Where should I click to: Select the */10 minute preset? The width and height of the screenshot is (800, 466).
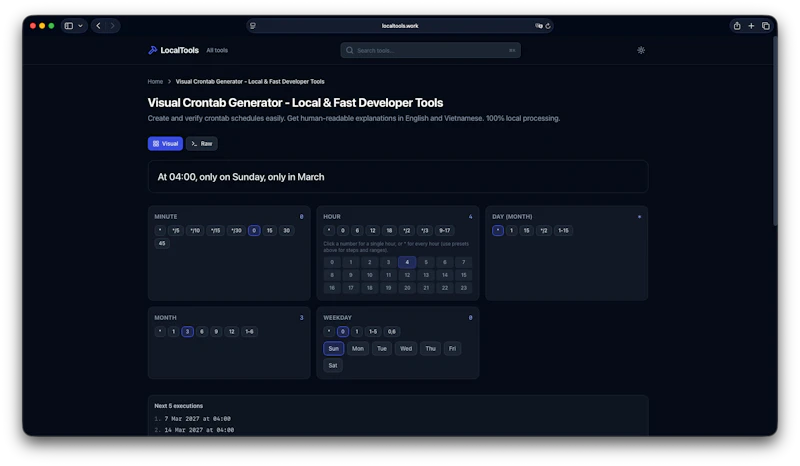click(195, 230)
